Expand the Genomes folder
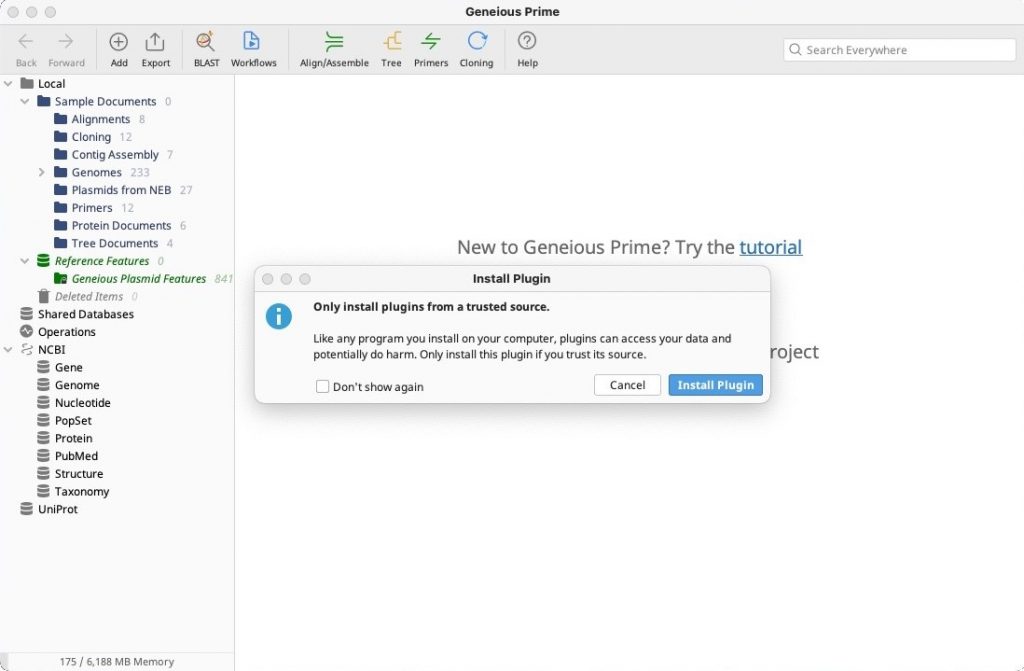The image size is (1024, 671). coord(42,172)
